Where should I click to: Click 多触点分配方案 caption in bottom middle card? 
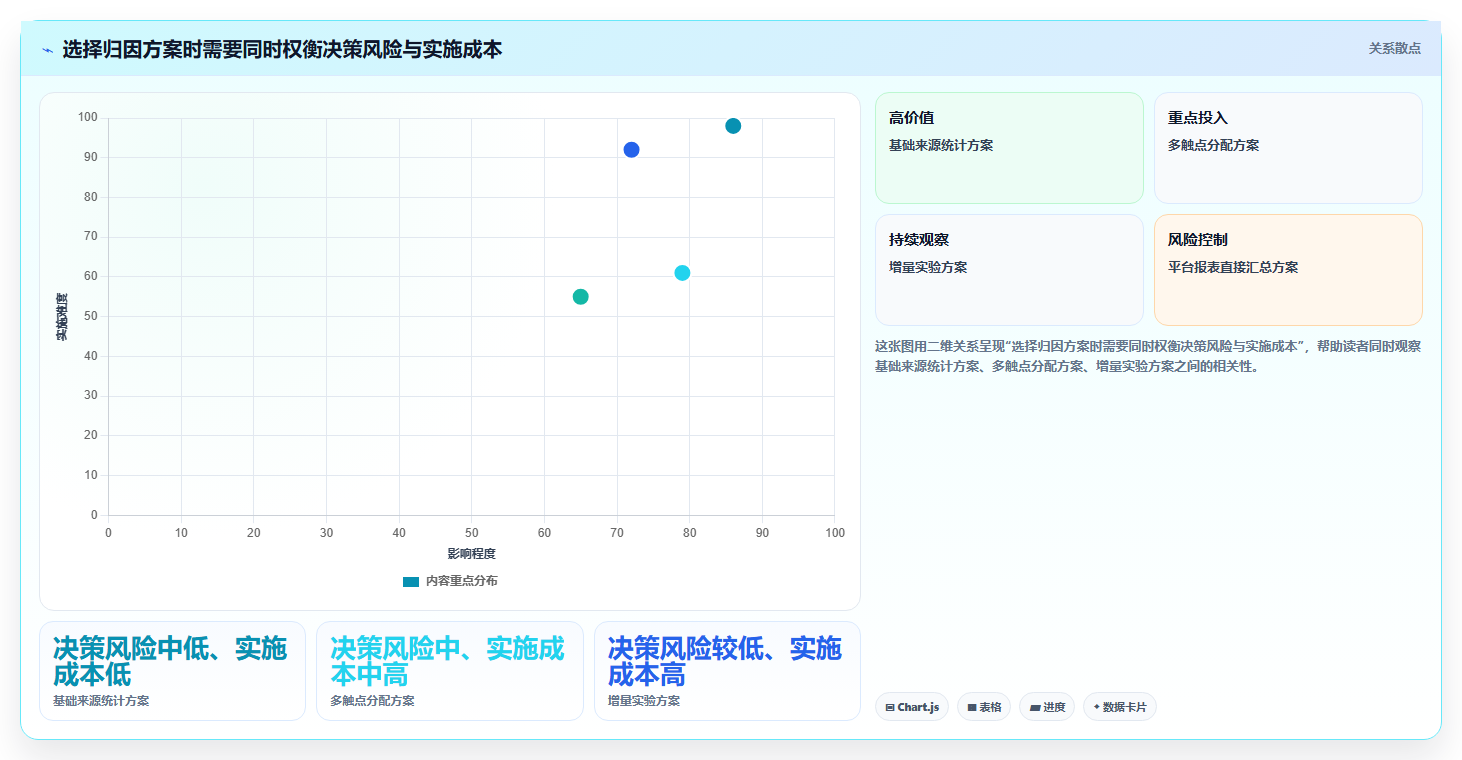pos(372,701)
